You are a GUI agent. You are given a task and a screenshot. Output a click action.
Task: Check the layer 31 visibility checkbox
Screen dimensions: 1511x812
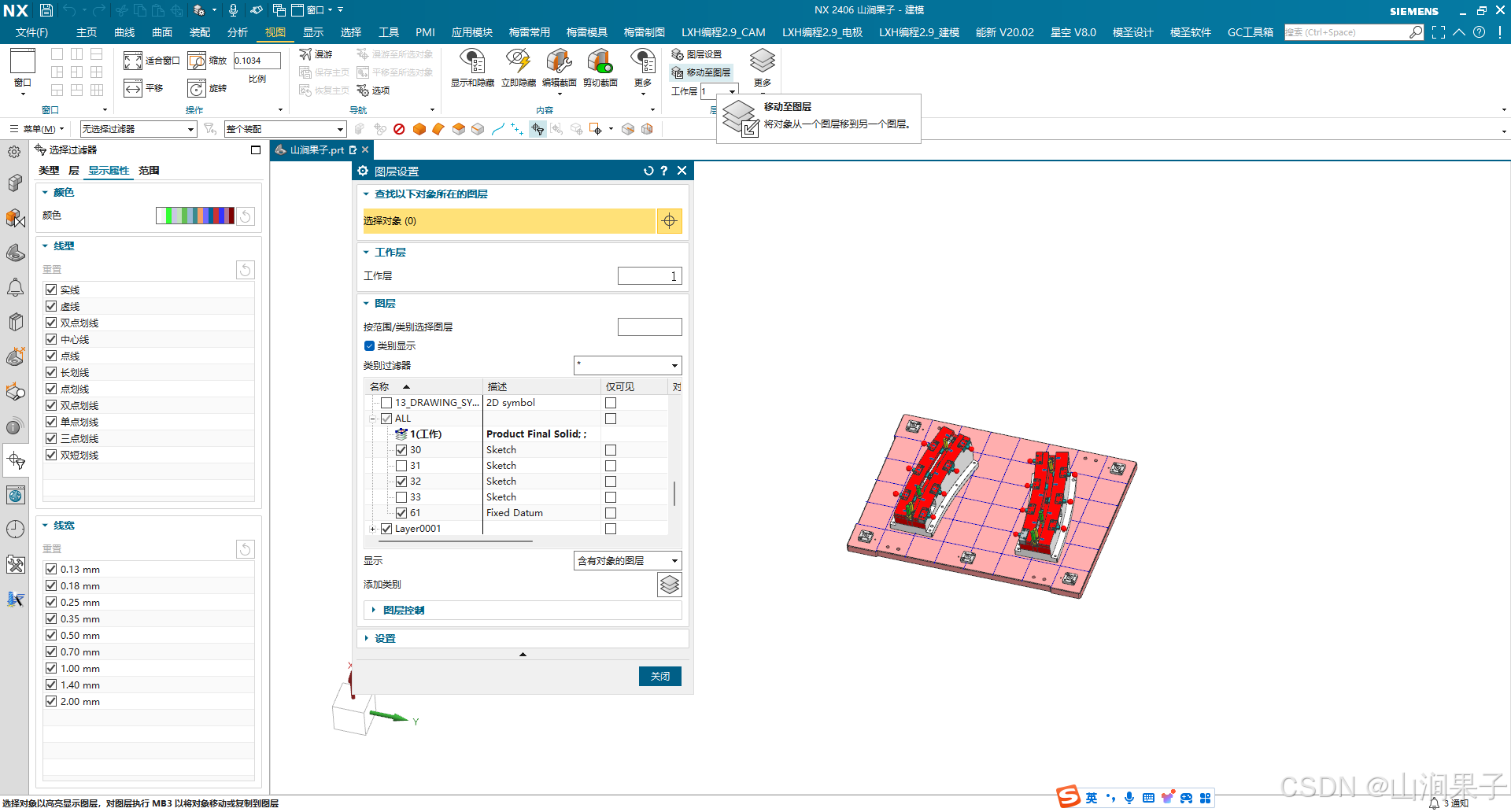(x=401, y=466)
